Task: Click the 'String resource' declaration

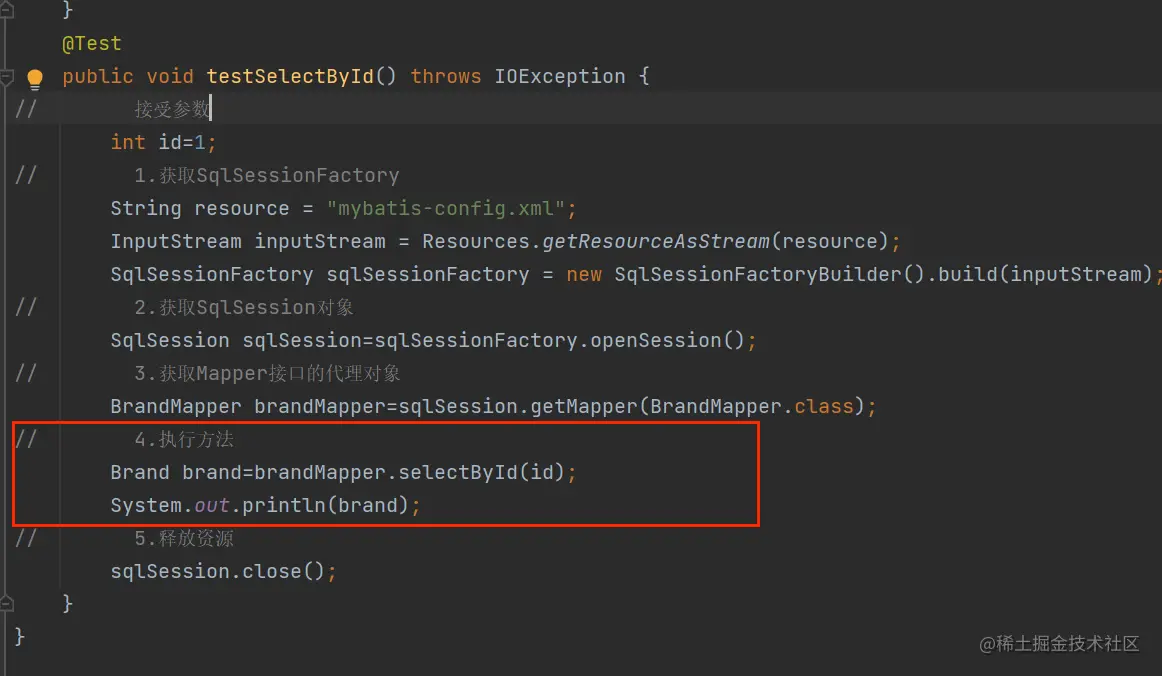Action: [200, 208]
